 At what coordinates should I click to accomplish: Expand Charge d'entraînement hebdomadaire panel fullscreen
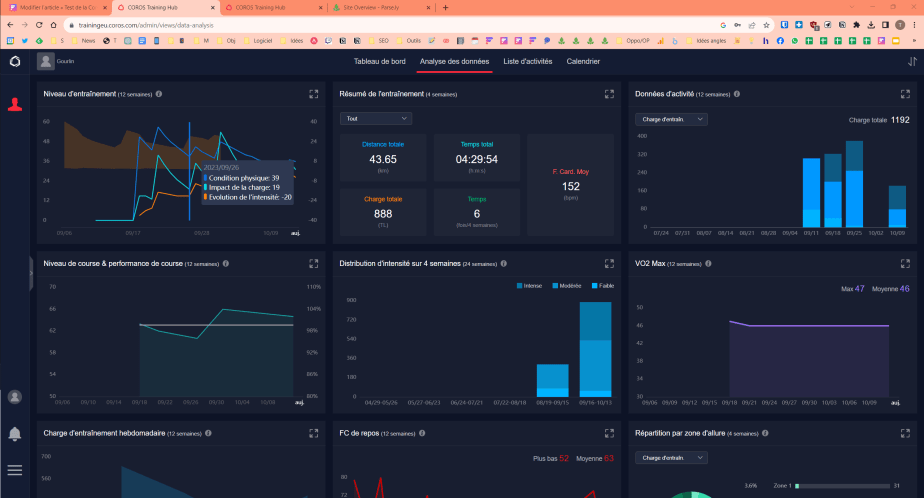pos(314,433)
